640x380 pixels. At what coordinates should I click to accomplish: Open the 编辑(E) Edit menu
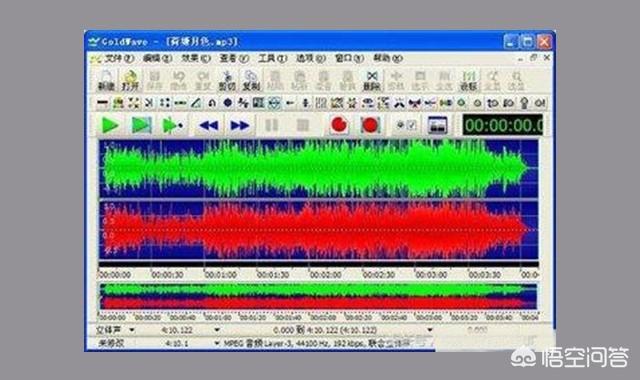(x=158, y=59)
